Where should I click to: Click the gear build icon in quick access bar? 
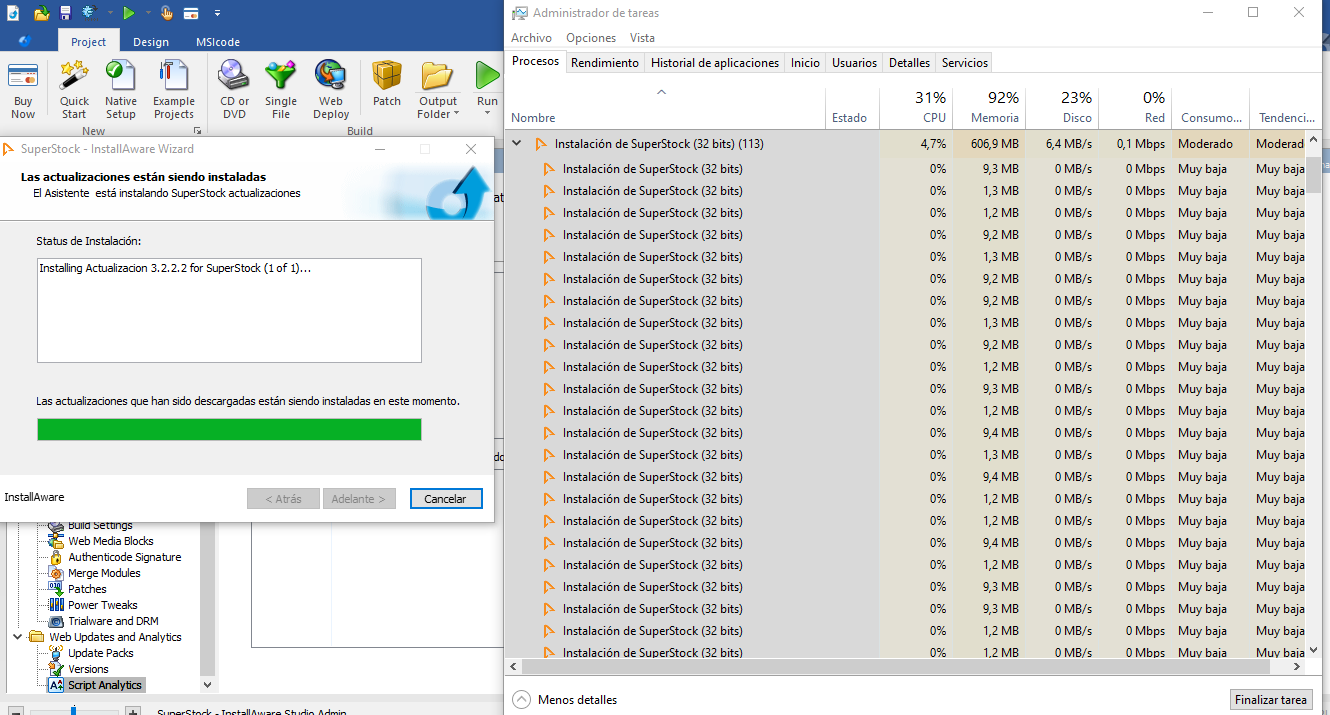pyautogui.click(x=89, y=13)
